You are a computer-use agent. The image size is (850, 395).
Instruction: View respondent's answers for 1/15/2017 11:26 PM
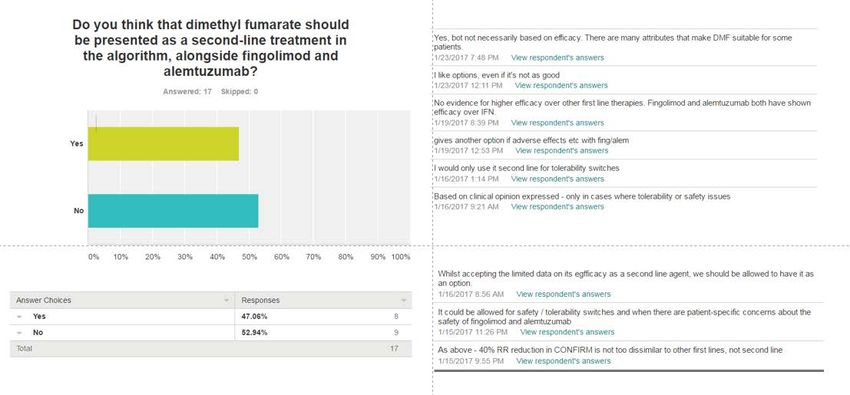tap(567, 332)
